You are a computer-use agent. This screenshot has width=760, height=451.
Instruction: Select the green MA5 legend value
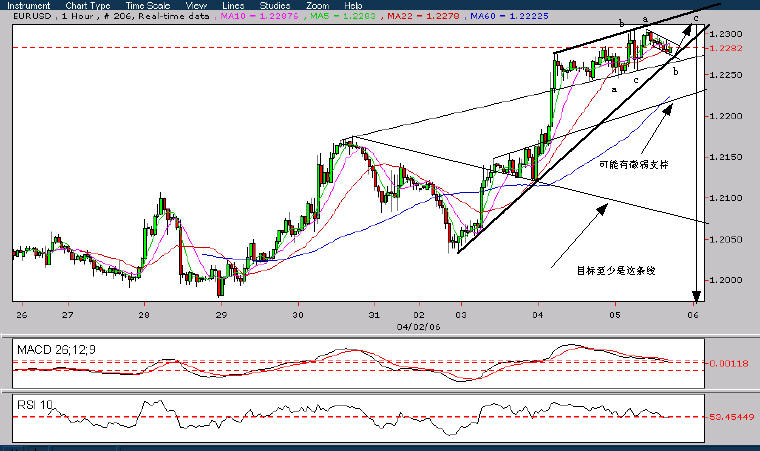pyautogui.click(x=342, y=16)
